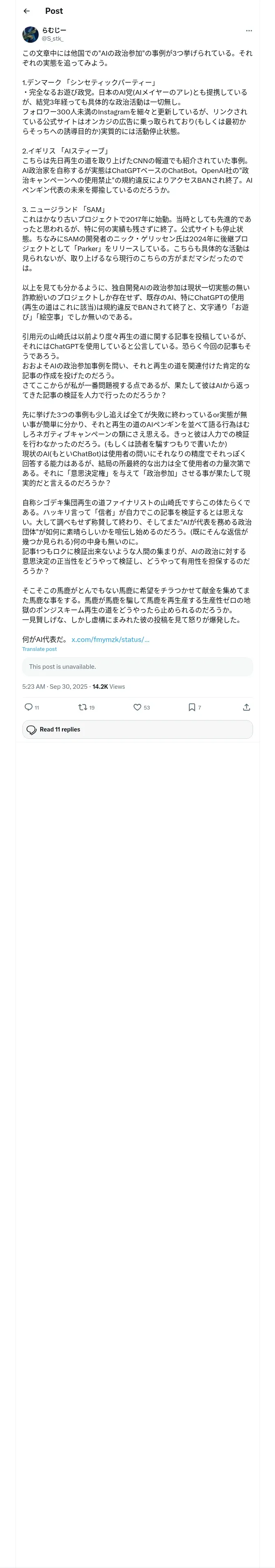Open the 5:23 AM Sep 30, 2025 timestamp
275x1568 pixels.
(55, 687)
